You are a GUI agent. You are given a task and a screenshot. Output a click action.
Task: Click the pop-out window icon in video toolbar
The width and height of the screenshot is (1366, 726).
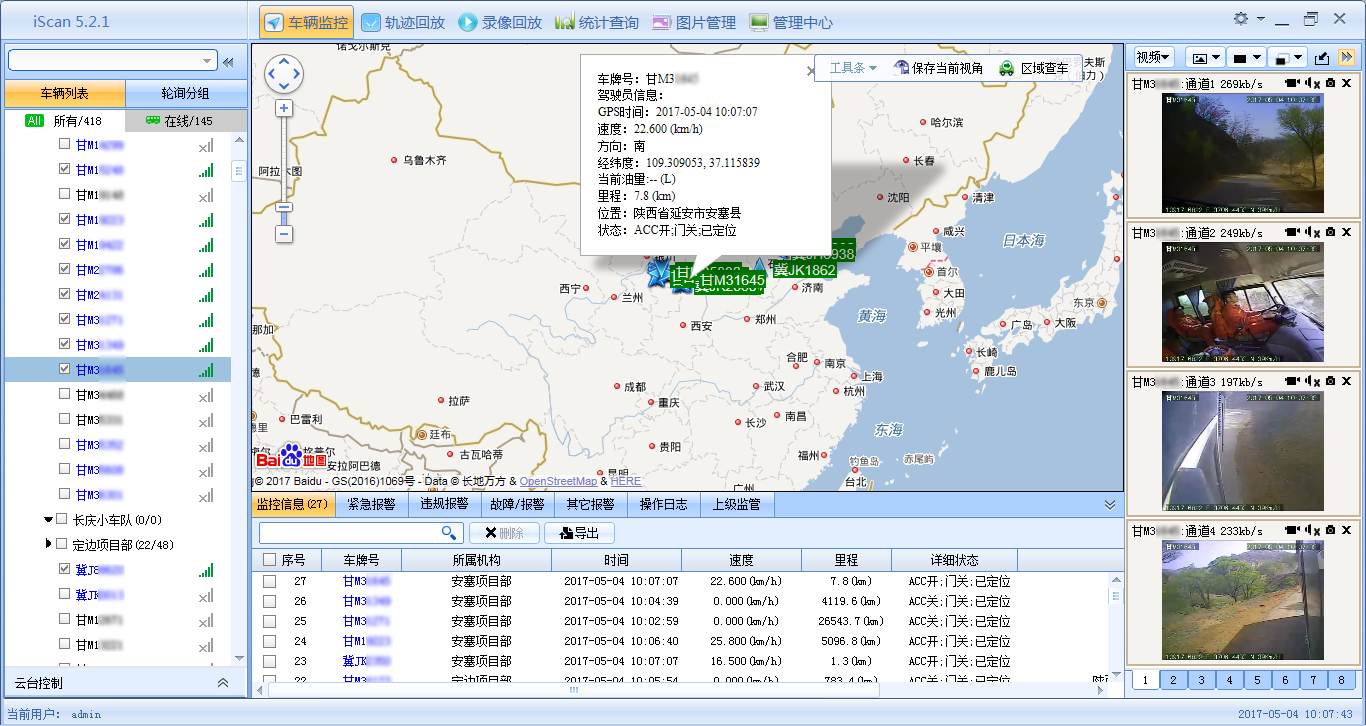coord(1322,58)
